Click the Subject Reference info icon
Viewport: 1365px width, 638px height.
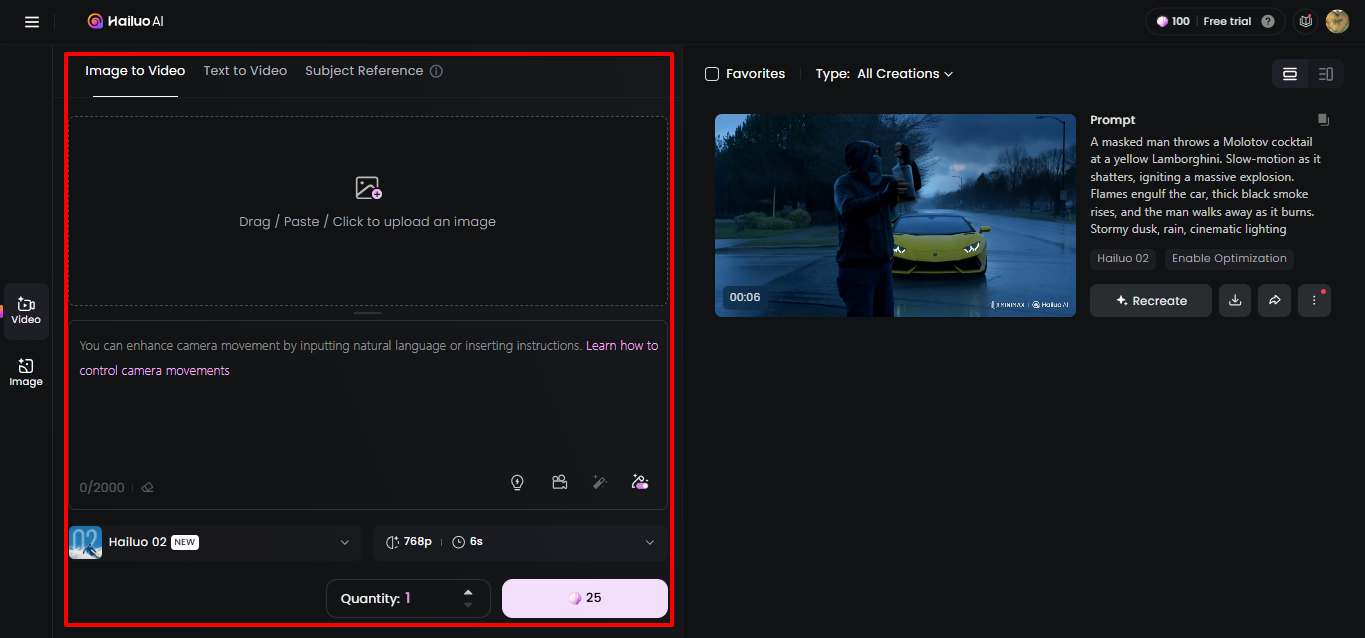(x=436, y=71)
